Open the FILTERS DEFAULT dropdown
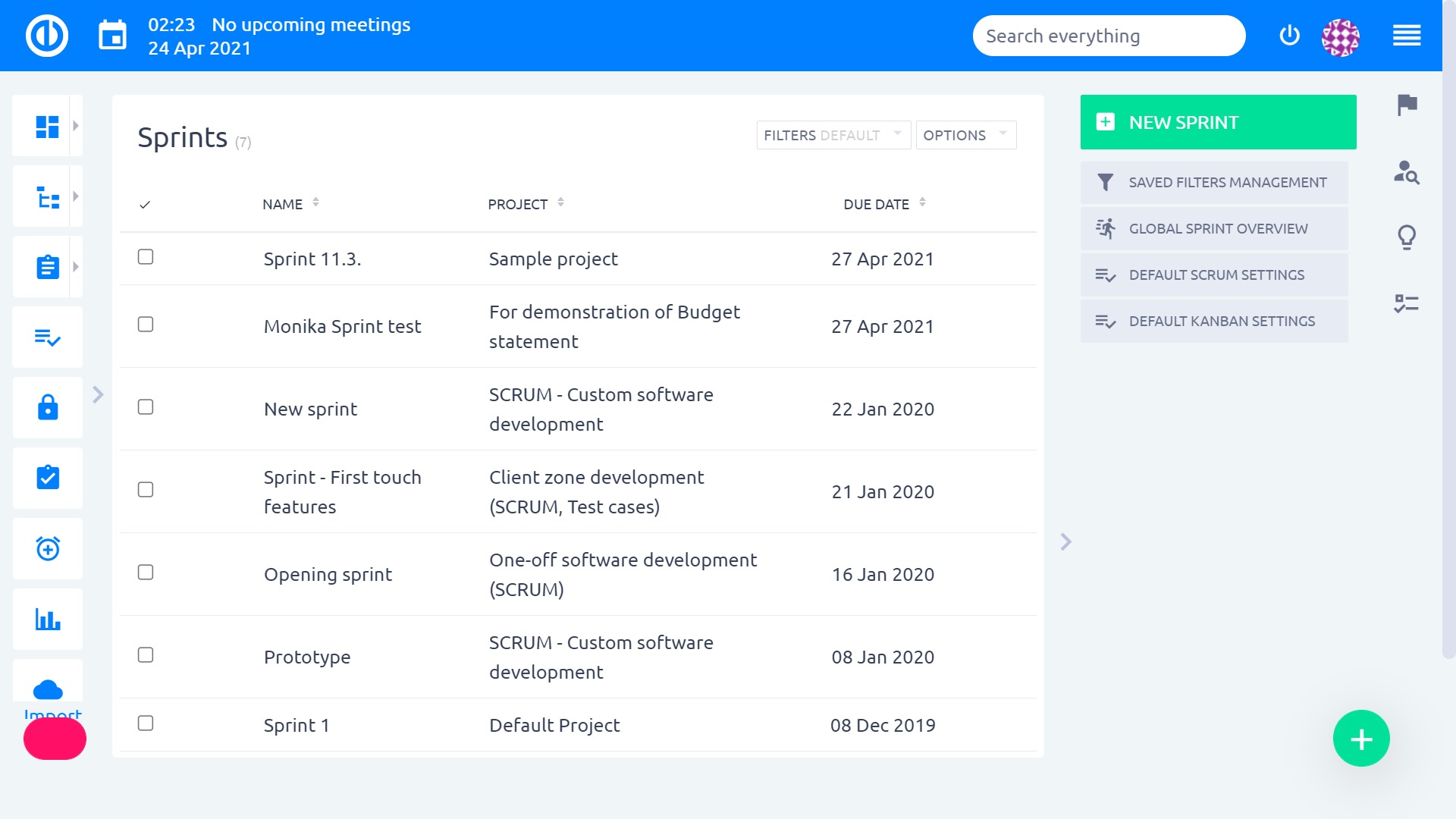This screenshot has height=819, width=1456. click(x=833, y=135)
